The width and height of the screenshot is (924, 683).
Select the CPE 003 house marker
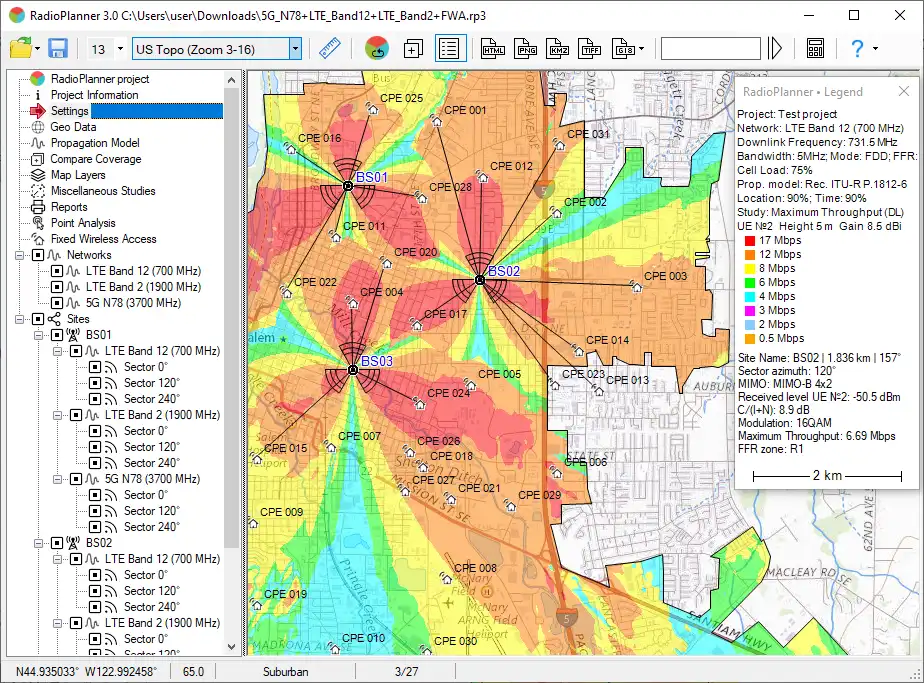(636, 287)
